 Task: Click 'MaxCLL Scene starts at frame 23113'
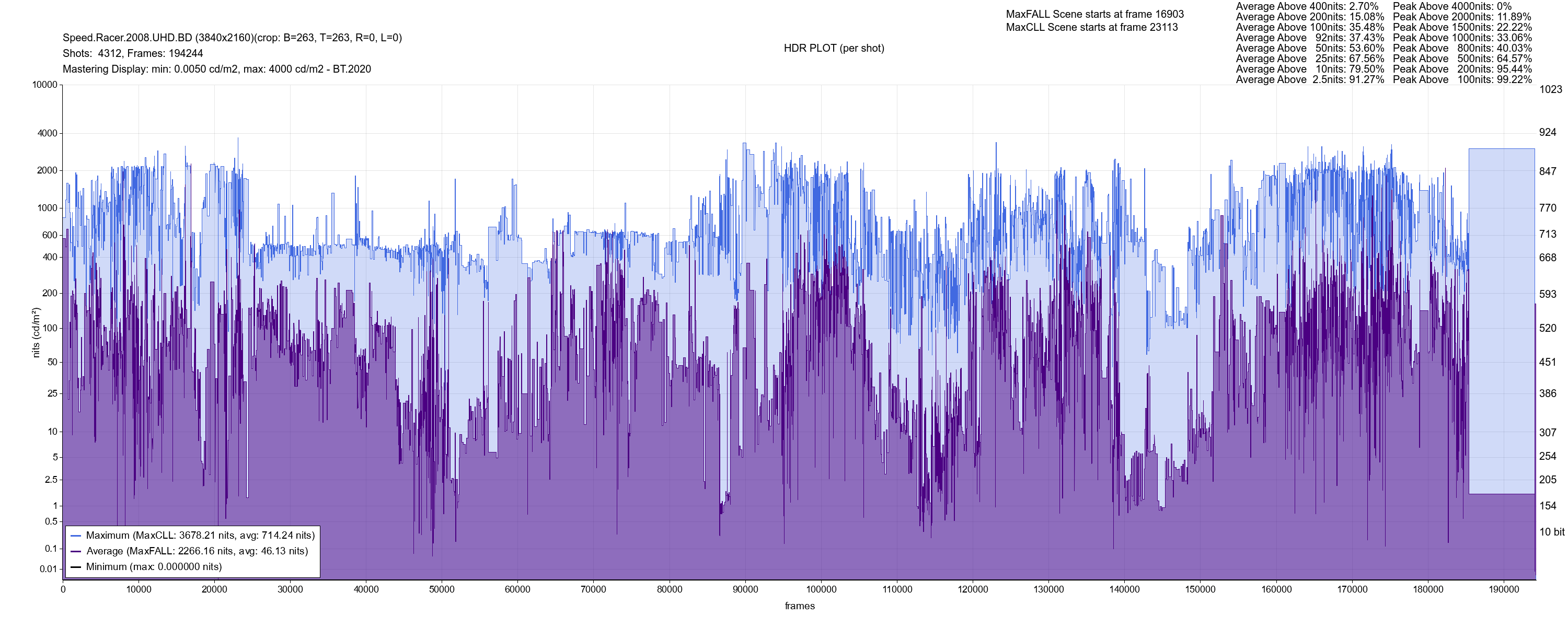[x=1091, y=27]
